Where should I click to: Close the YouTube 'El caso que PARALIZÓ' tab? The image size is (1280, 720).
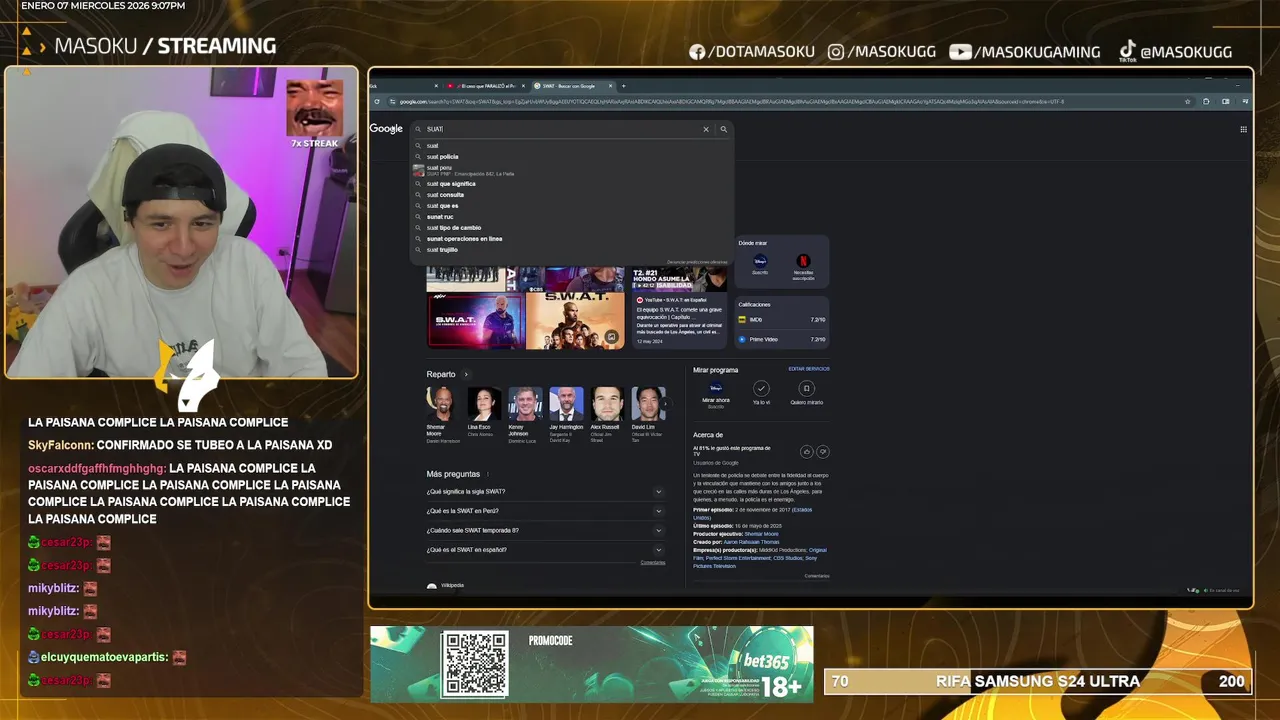[522, 86]
